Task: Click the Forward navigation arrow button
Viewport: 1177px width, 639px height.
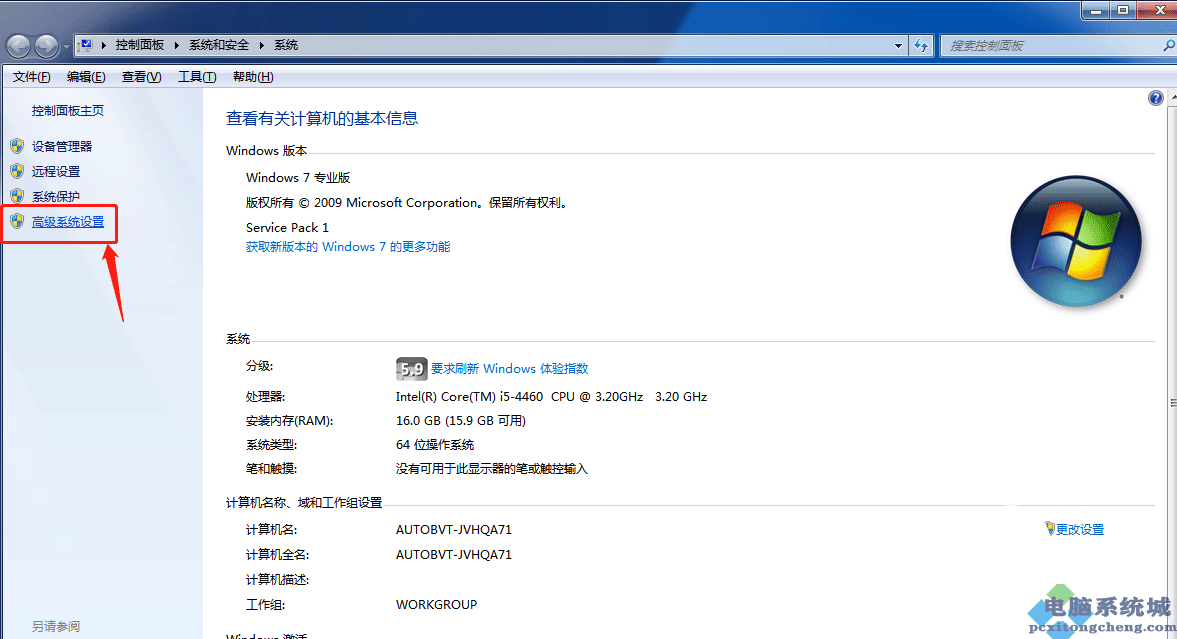Action: point(47,46)
